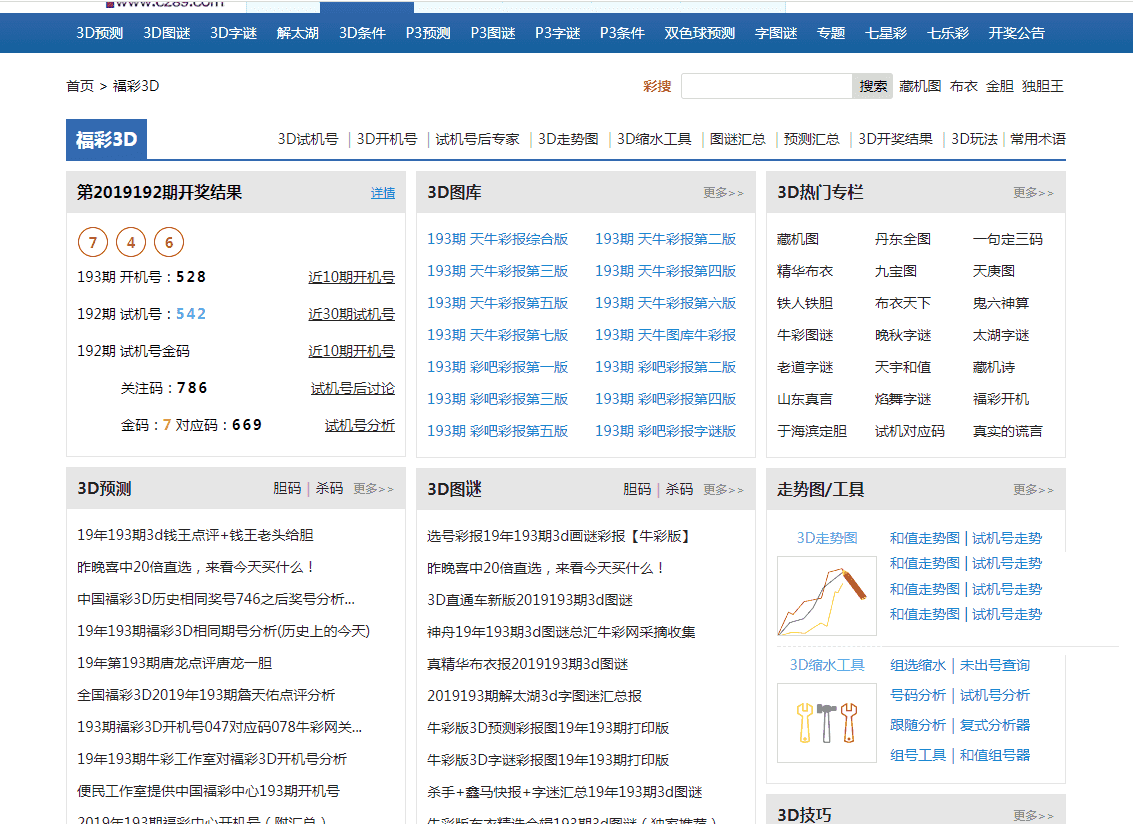
Task: Click the 3D走势图 line chart thumbnail
Action: [826, 596]
